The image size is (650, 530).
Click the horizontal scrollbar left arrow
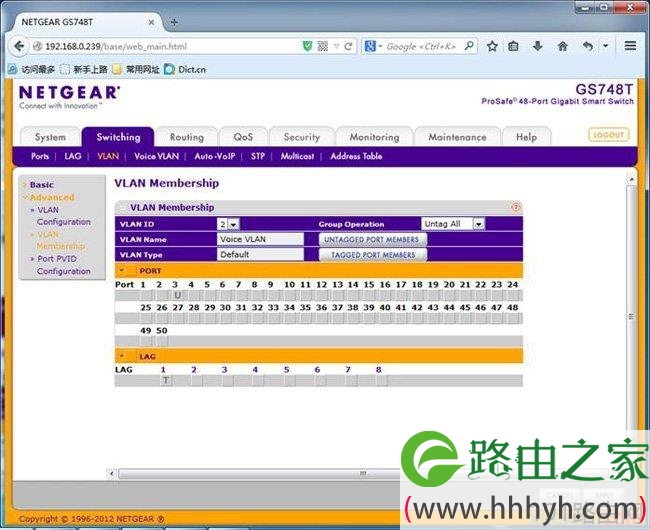point(111,473)
